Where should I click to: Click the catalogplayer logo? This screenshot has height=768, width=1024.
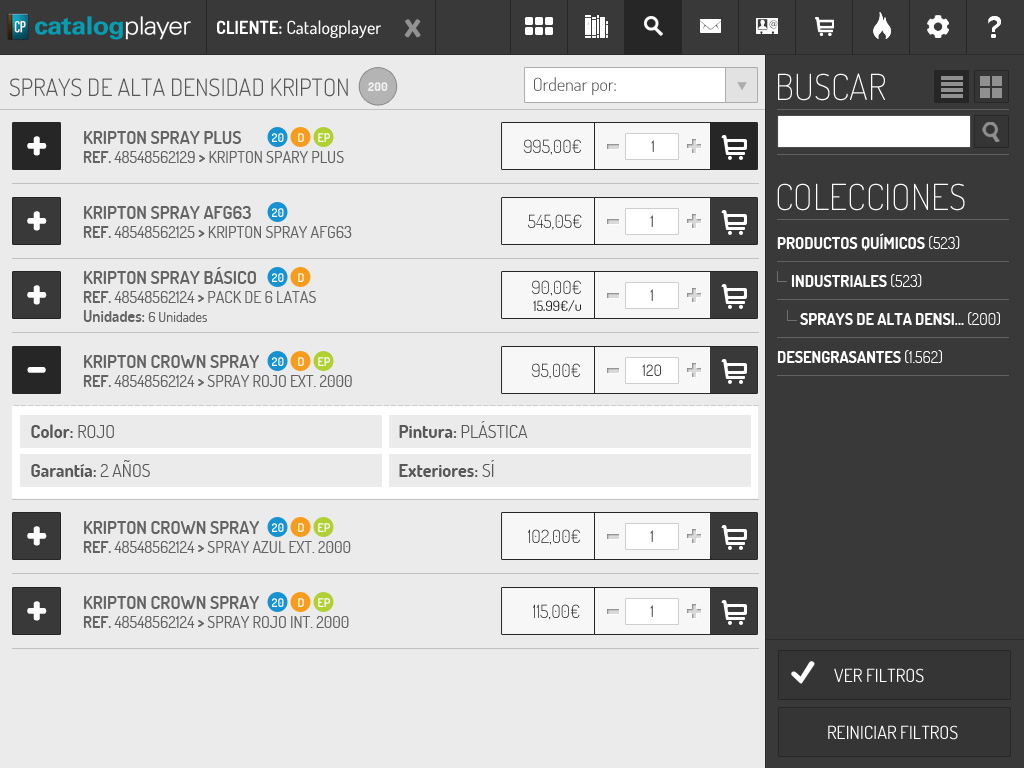[x=101, y=27]
